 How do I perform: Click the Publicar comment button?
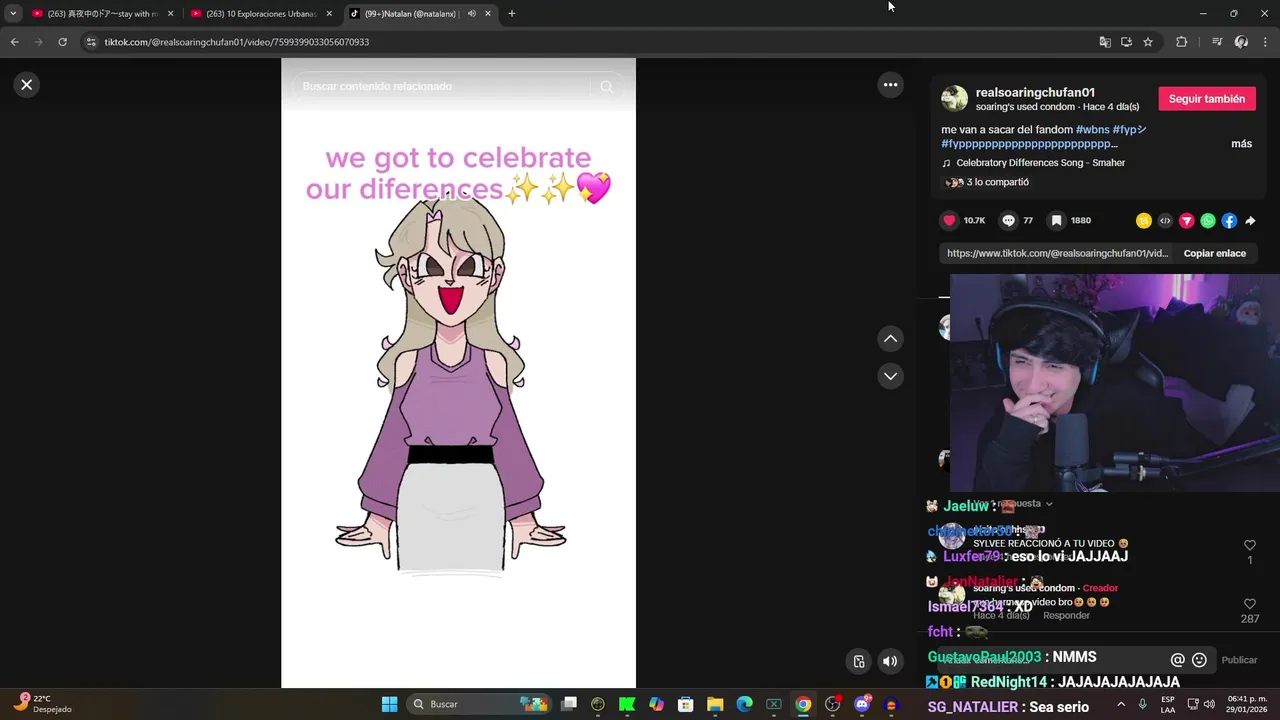[x=1239, y=660]
